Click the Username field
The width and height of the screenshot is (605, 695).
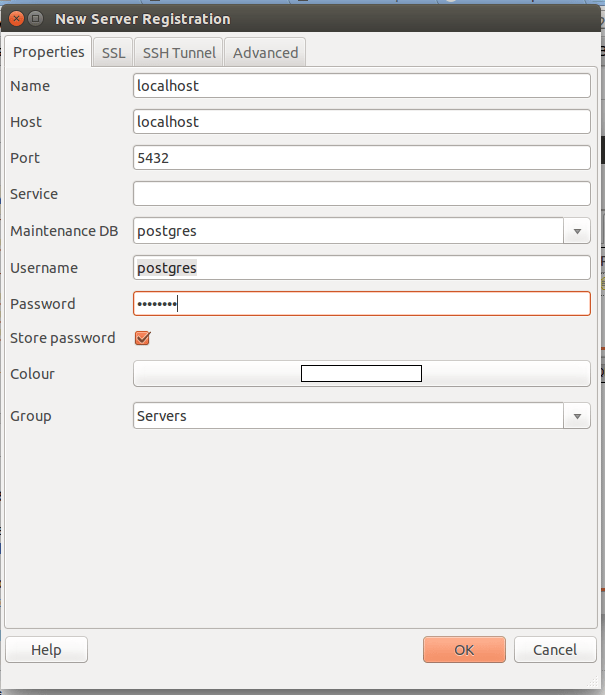[x=362, y=267]
